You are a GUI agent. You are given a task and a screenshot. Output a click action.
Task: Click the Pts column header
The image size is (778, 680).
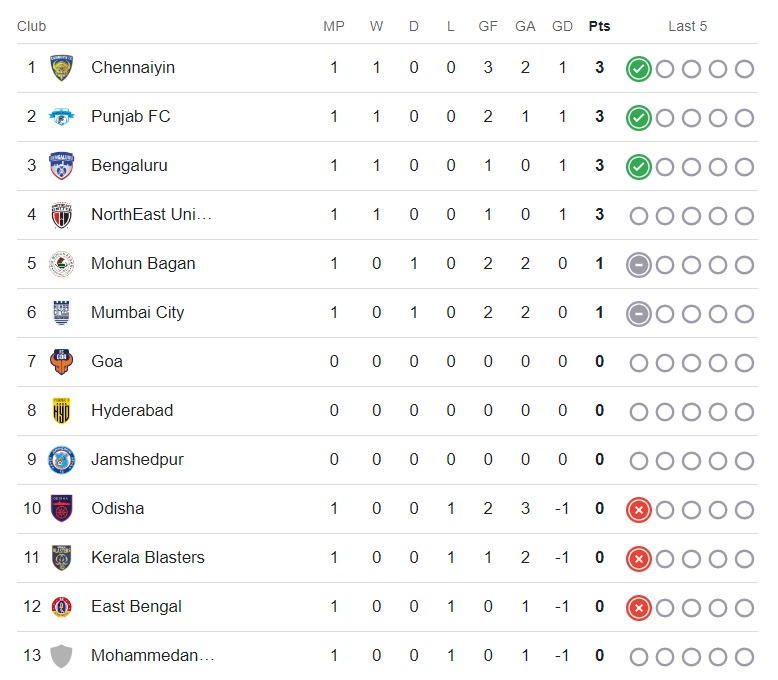(599, 26)
